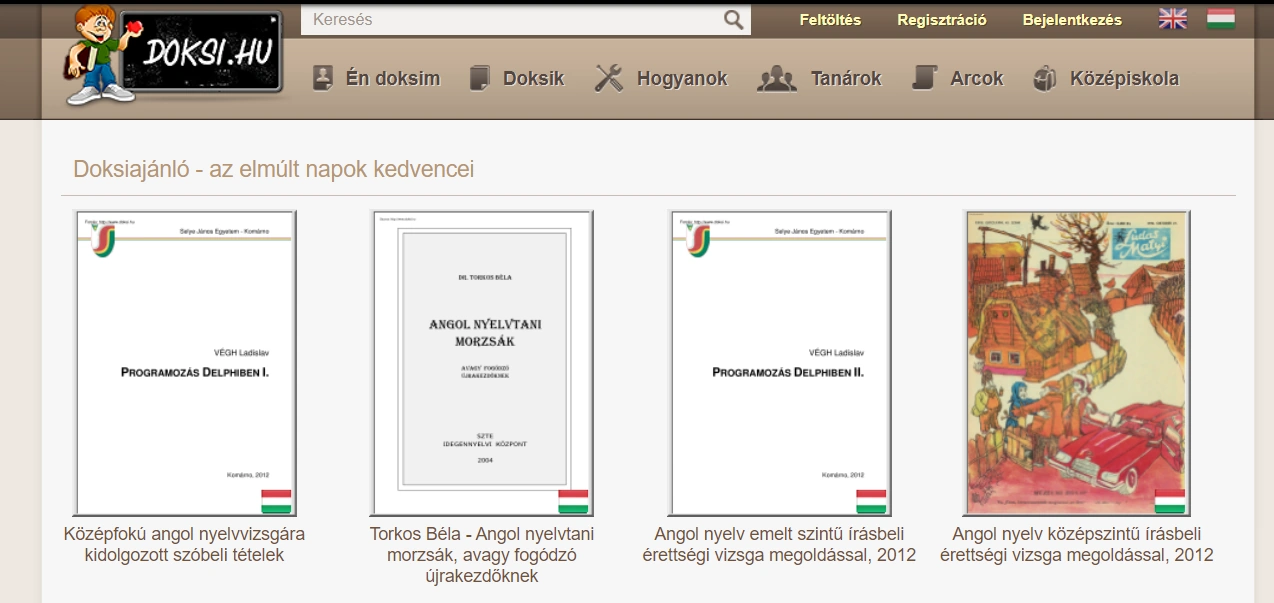Open the Programozás Delphiben I. thumbnail
The width and height of the screenshot is (1274, 603).
click(185, 363)
